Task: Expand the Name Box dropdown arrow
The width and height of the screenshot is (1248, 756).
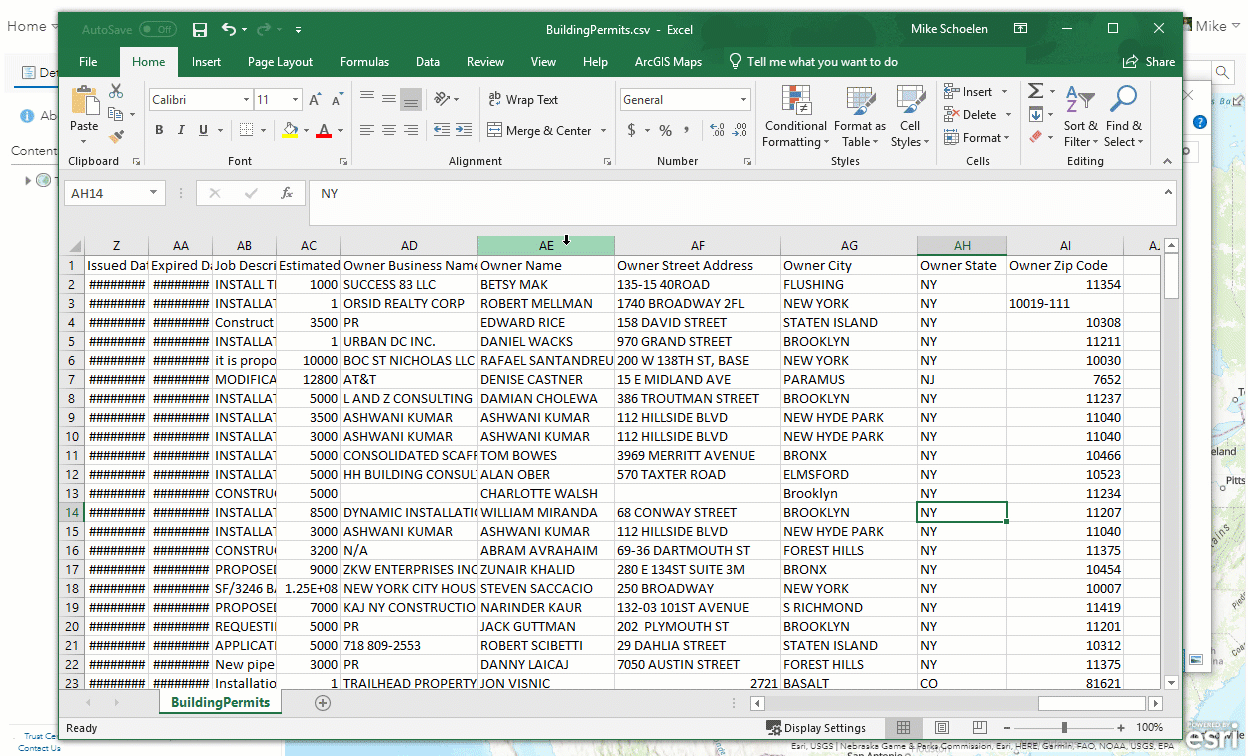Action: [153, 193]
